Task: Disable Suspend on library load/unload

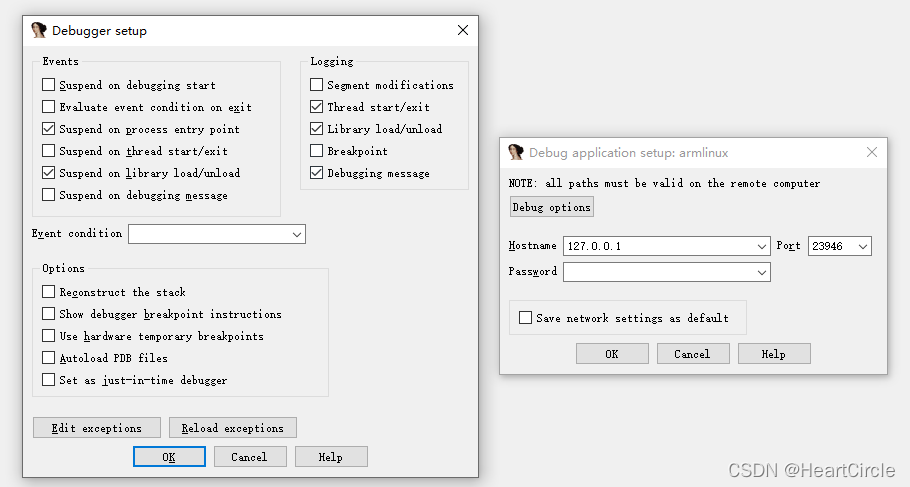Action: (x=49, y=173)
